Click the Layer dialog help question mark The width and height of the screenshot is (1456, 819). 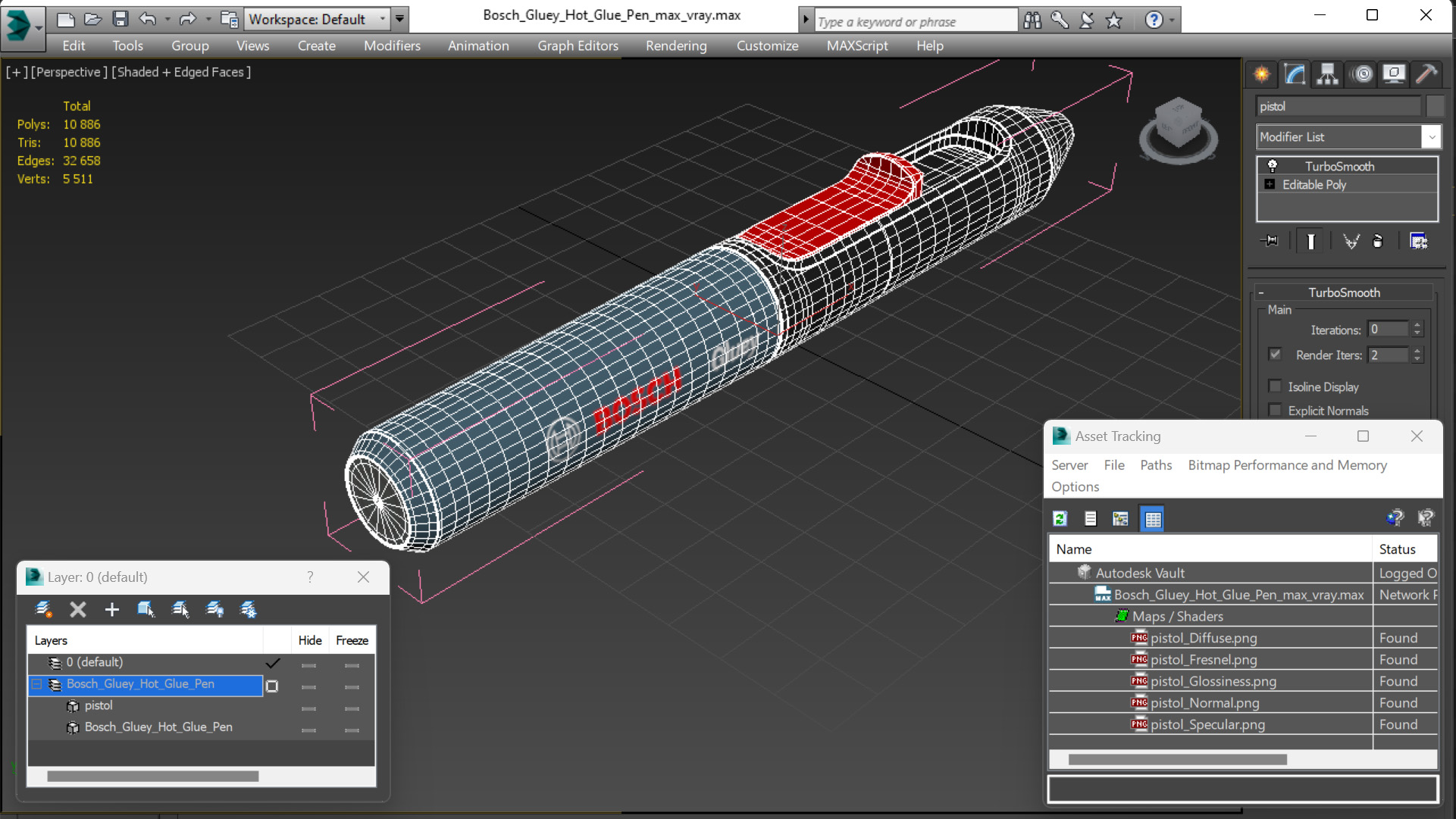click(x=310, y=577)
